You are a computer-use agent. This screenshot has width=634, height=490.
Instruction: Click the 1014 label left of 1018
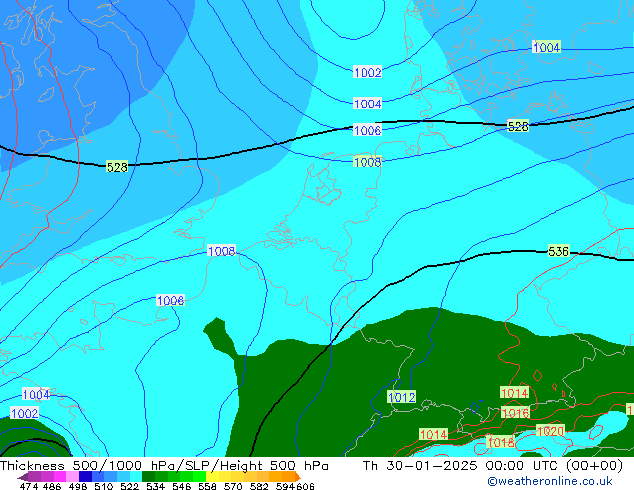point(433,434)
